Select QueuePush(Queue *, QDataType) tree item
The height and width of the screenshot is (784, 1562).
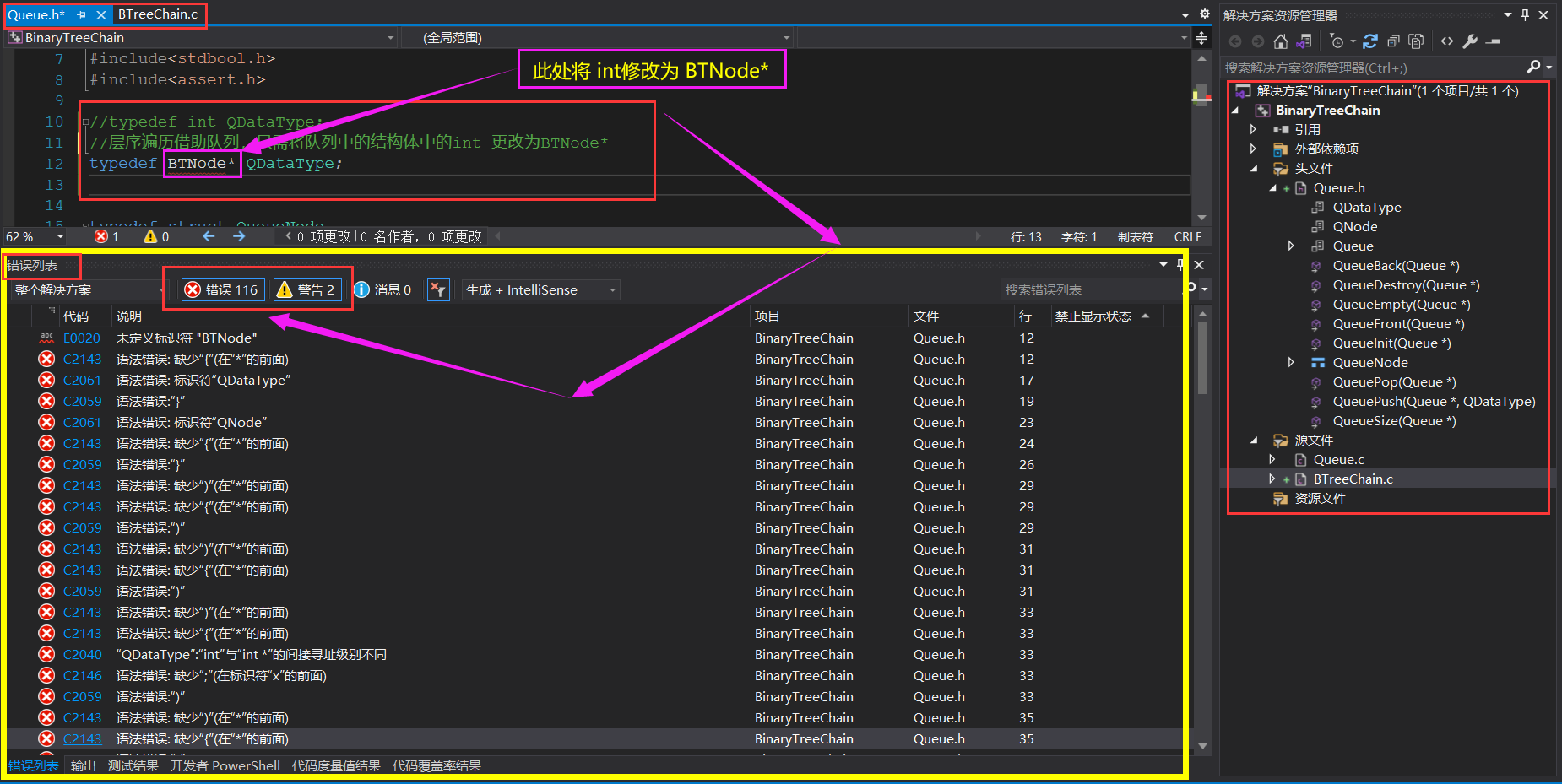(1434, 402)
